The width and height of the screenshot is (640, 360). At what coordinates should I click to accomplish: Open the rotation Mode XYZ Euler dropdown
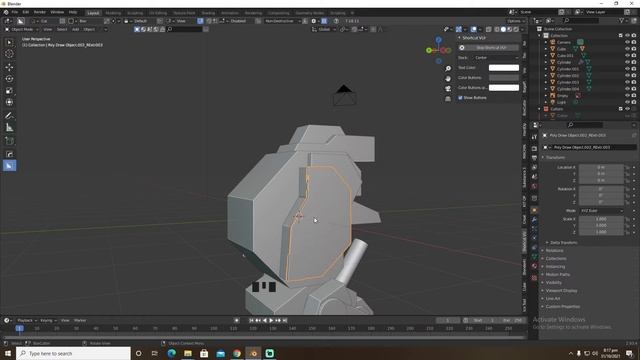pos(601,211)
